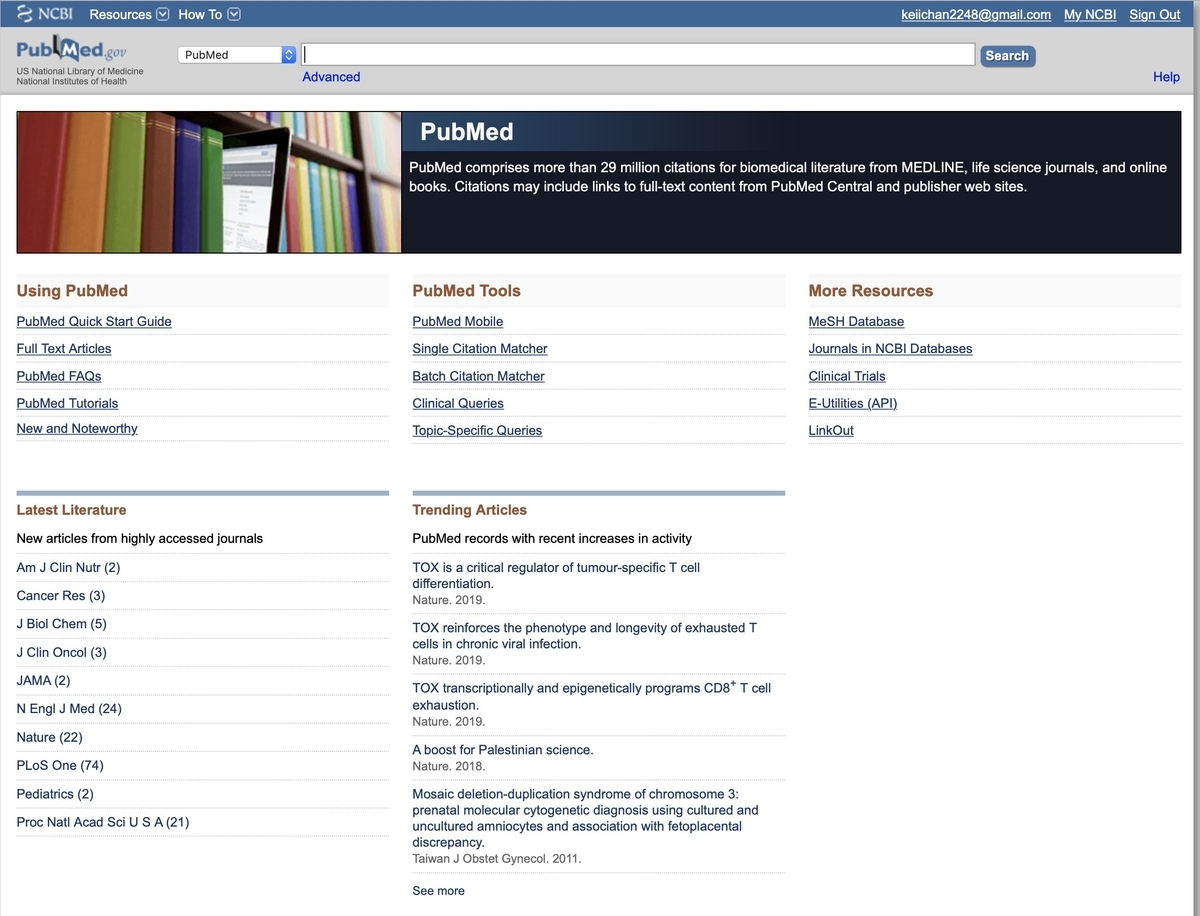Open the Advanced search link
The width and height of the screenshot is (1200, 916).
click(x=331, y=77)
